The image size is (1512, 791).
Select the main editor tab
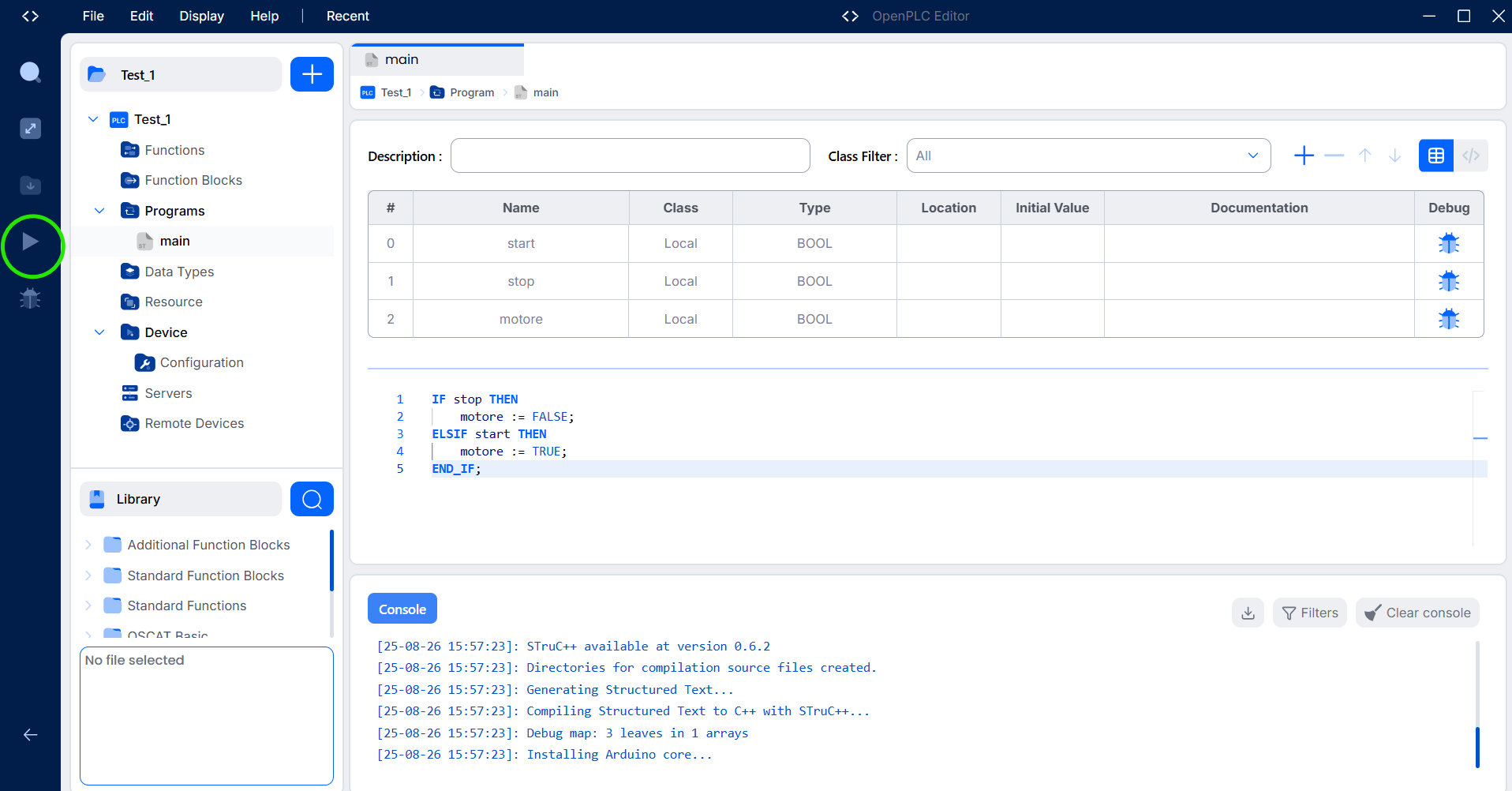coord(437,59)
